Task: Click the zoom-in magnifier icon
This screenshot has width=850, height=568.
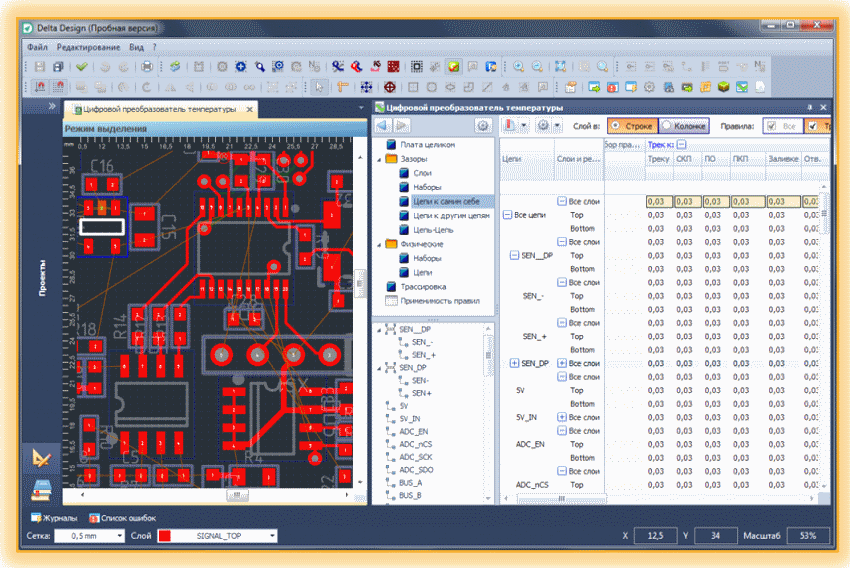Action: (x=519, y=66)
